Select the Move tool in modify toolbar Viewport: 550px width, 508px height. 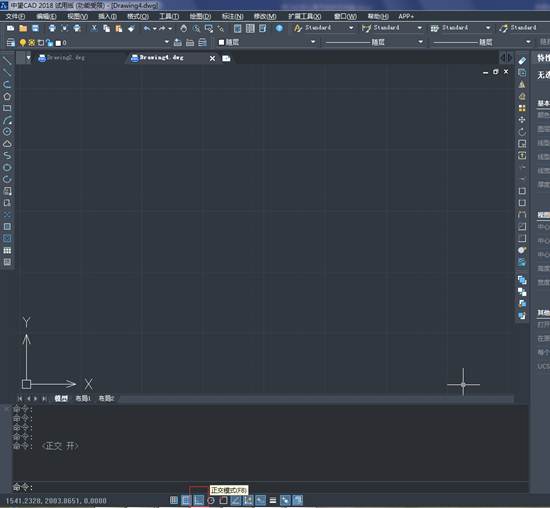522,120
